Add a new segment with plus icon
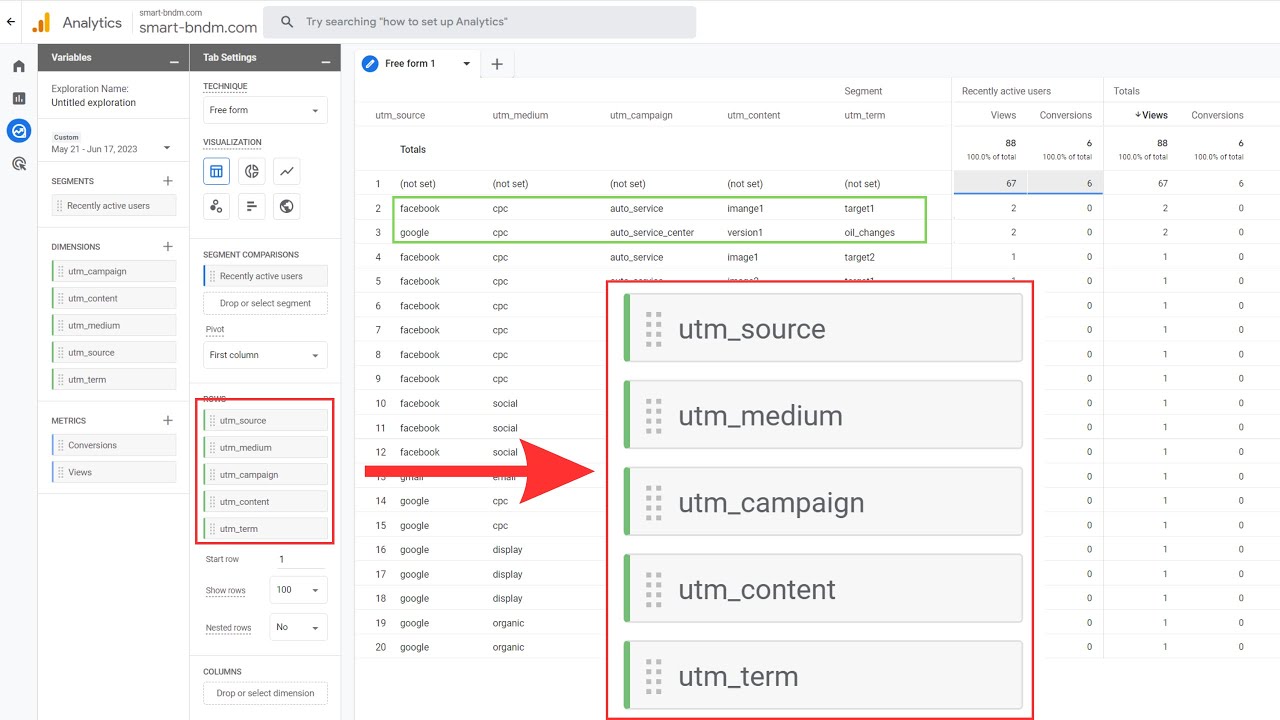This screenshot has height=720, width=1280. [168, 181]
